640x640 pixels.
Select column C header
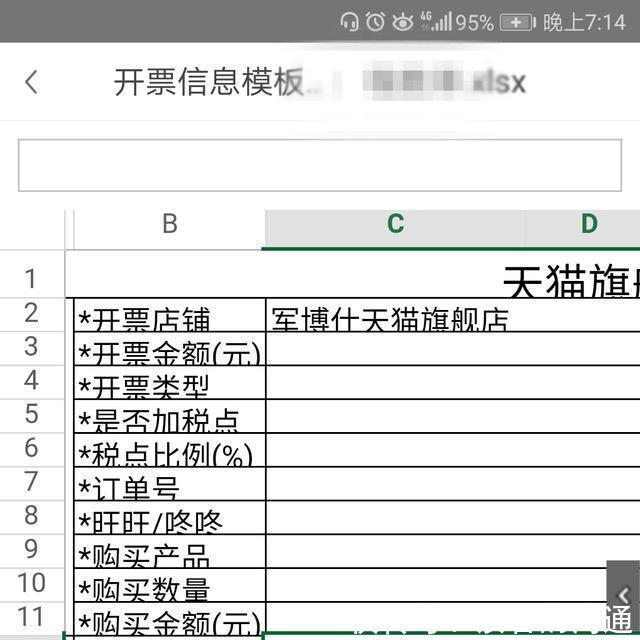click(395, 229)
